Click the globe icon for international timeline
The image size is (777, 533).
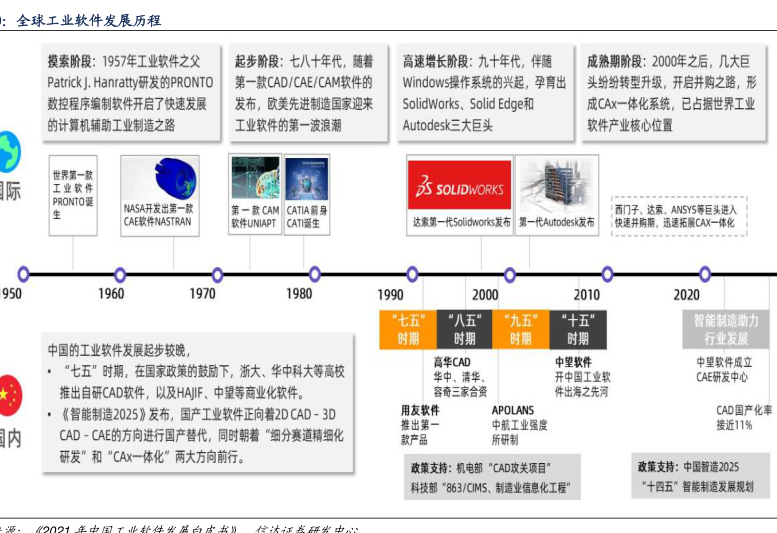pyautogui.click(x=7, y=150)
